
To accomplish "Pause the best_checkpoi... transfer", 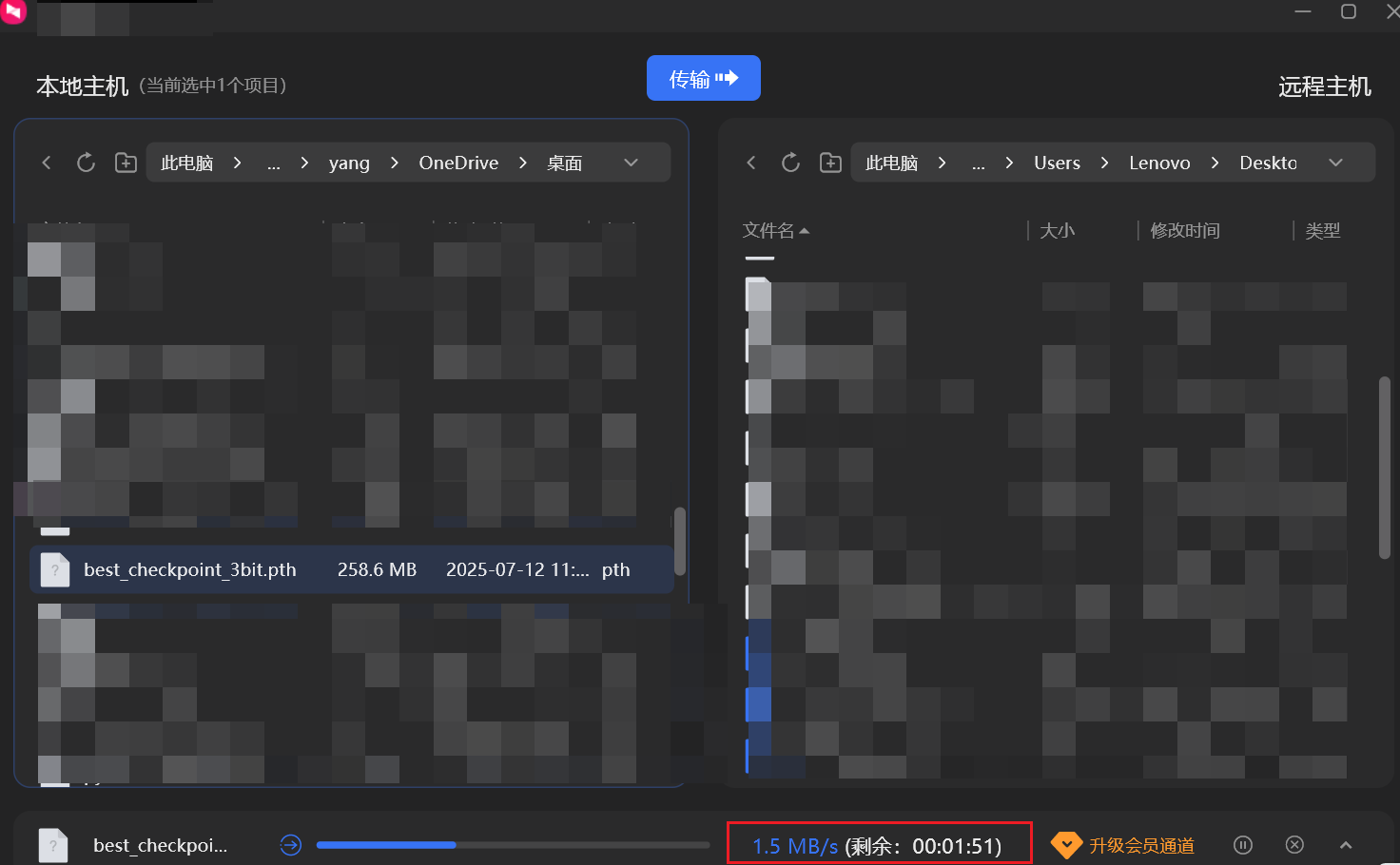I will coord(1243,845).
